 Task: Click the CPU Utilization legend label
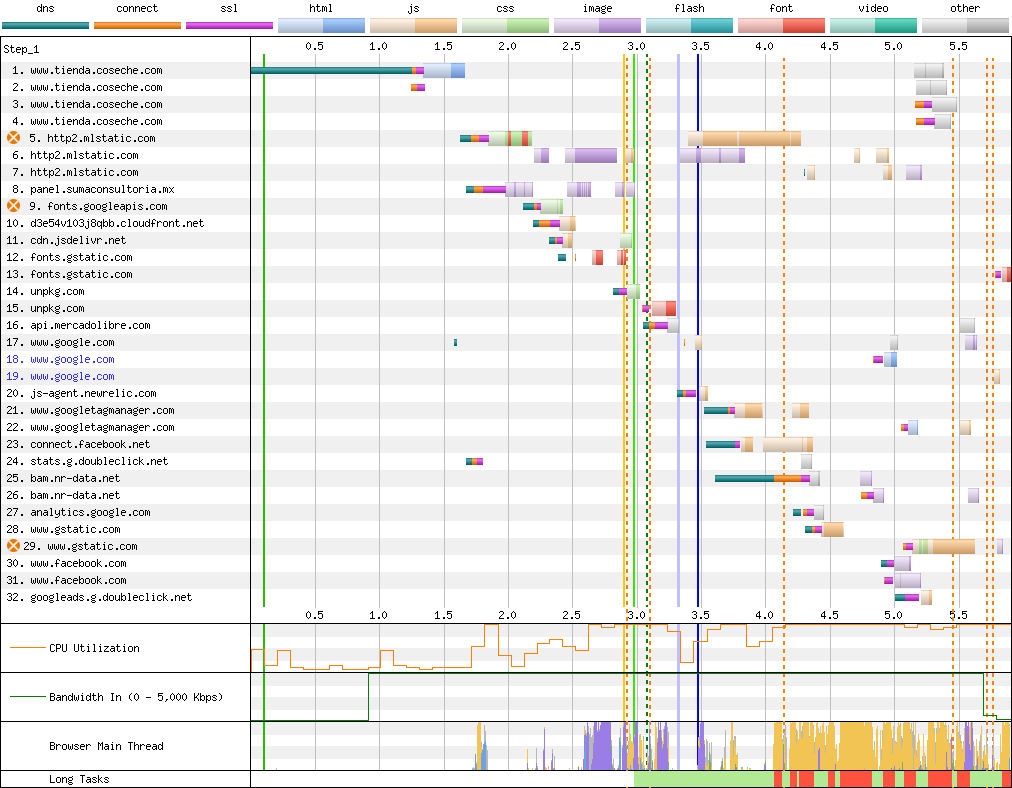click(x=94, y=648)
